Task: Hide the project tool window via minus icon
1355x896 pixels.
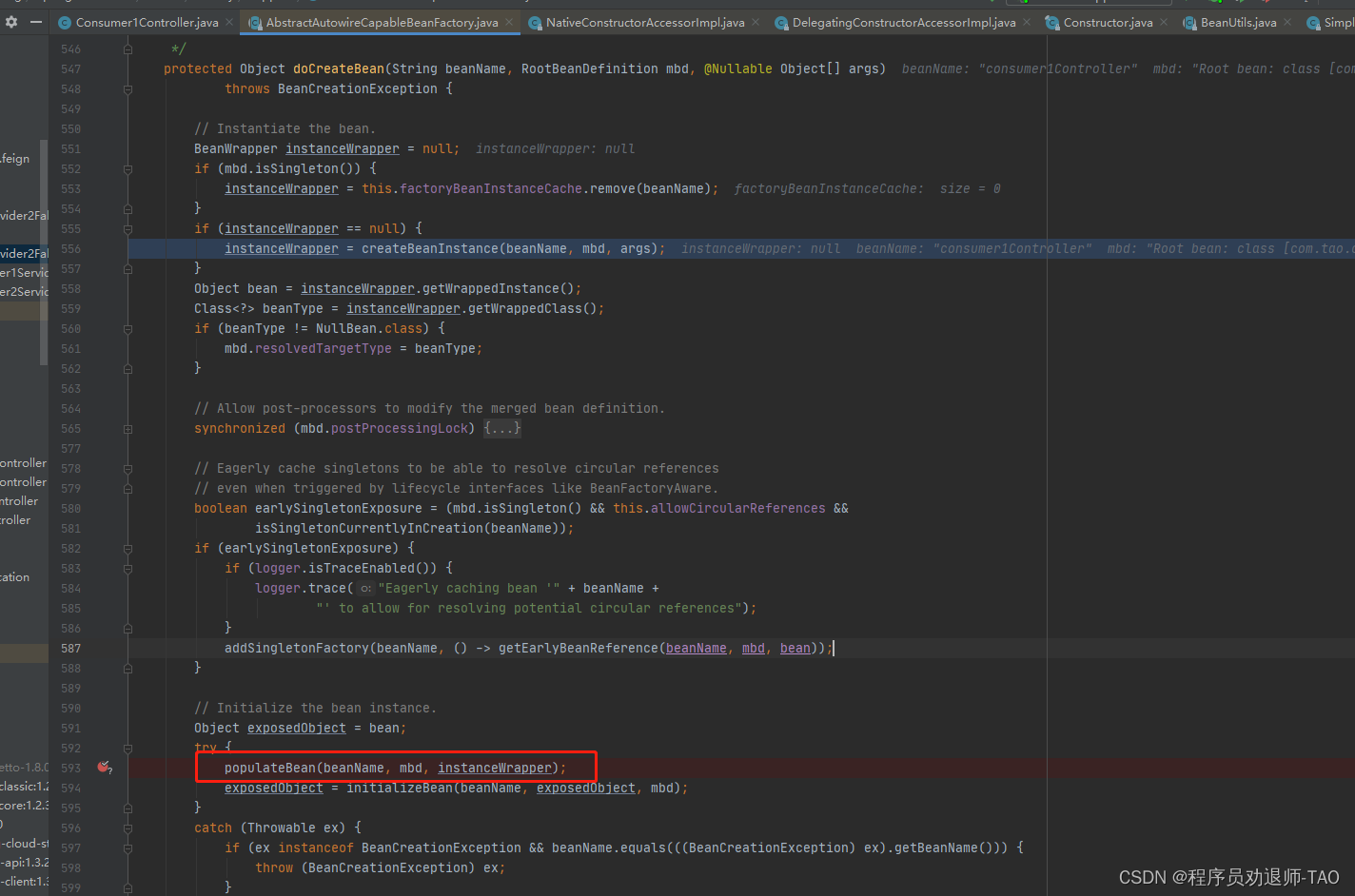Action: pyautogui.click(x=35, y=22)
